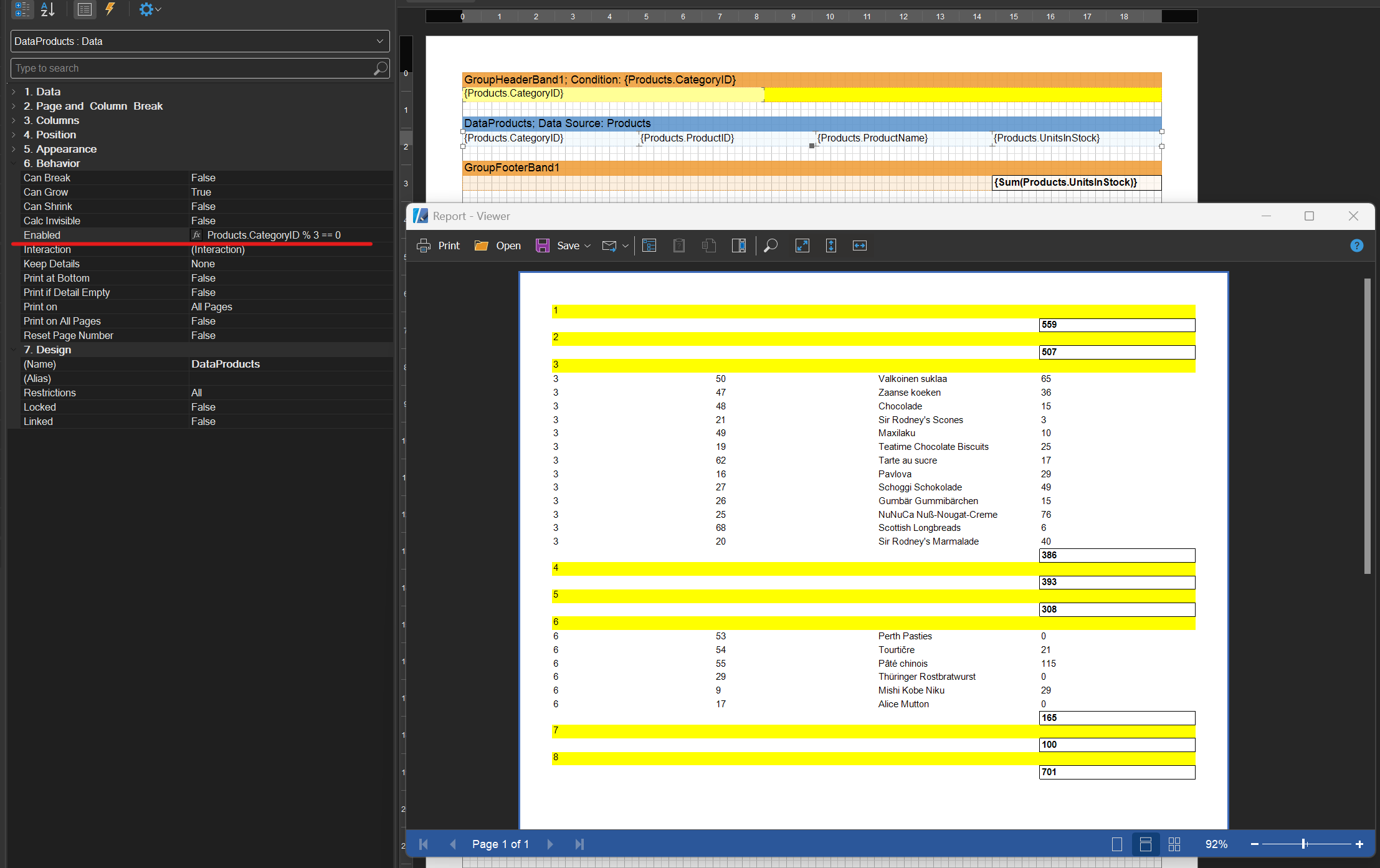Open the property grid gear settings menu
Screen dimensions: 1380x868
pyautogui.click(x=149, y=9)
